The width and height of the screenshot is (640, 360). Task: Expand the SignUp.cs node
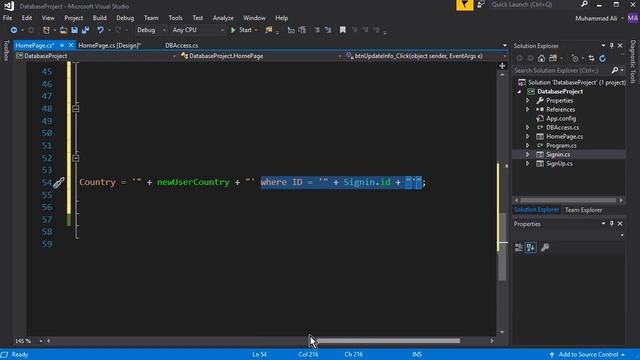[528, 164]
